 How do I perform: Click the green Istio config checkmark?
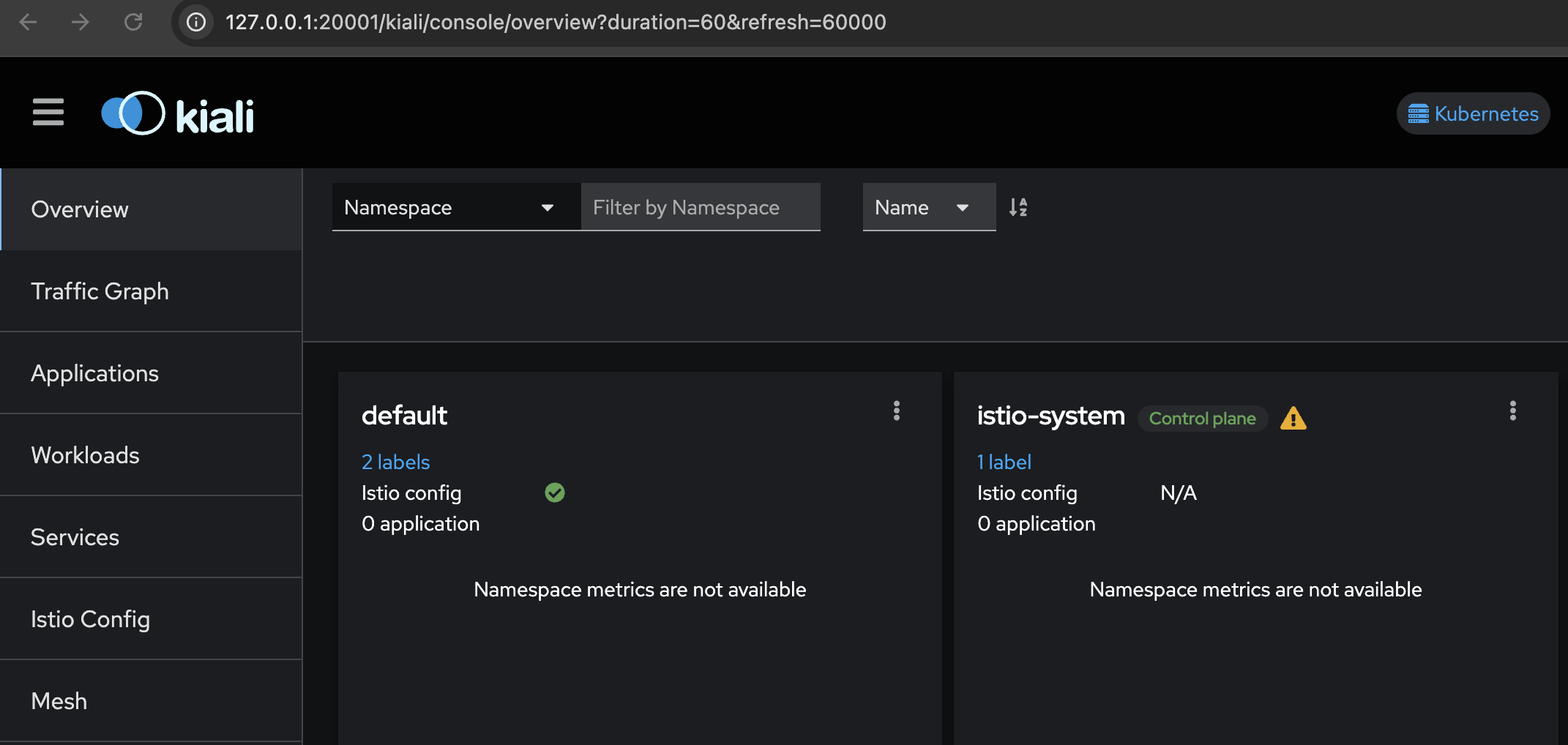(555, 493)
